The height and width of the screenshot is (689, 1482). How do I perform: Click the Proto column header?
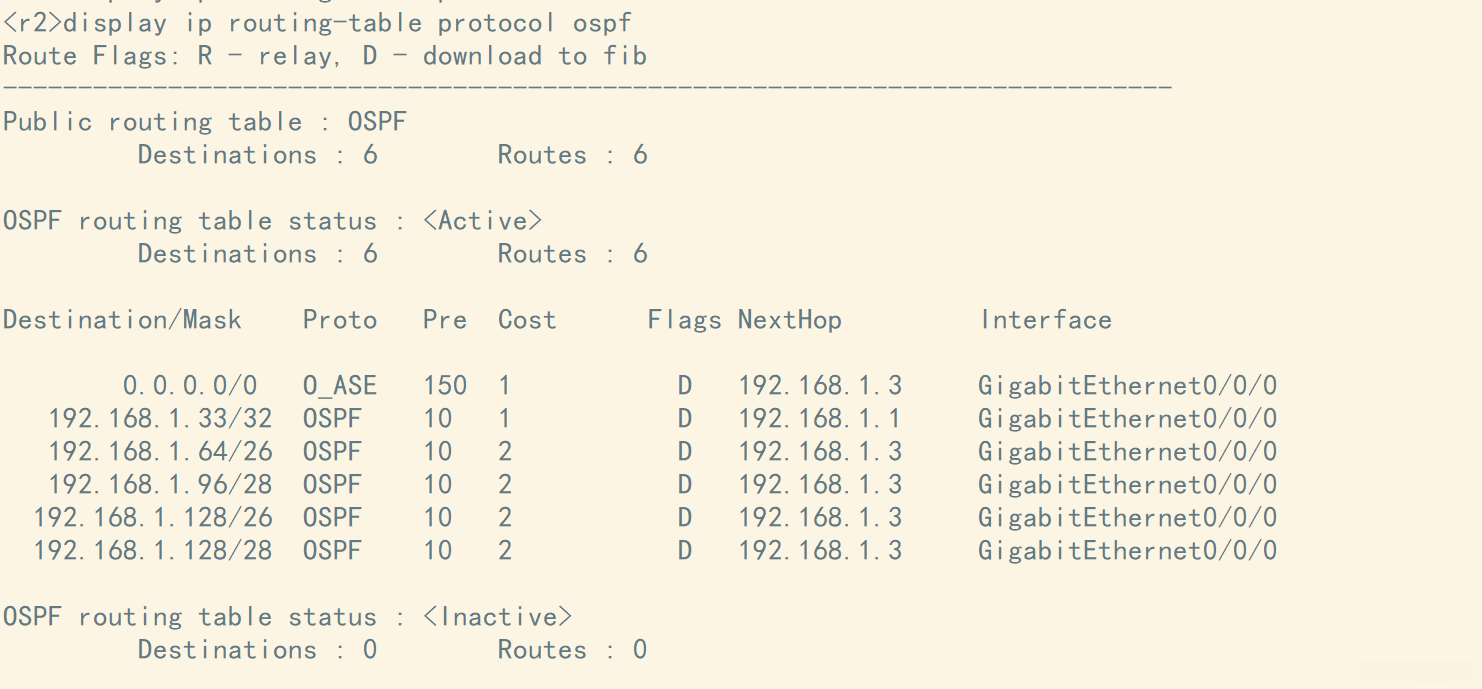(x=340, y=320)
